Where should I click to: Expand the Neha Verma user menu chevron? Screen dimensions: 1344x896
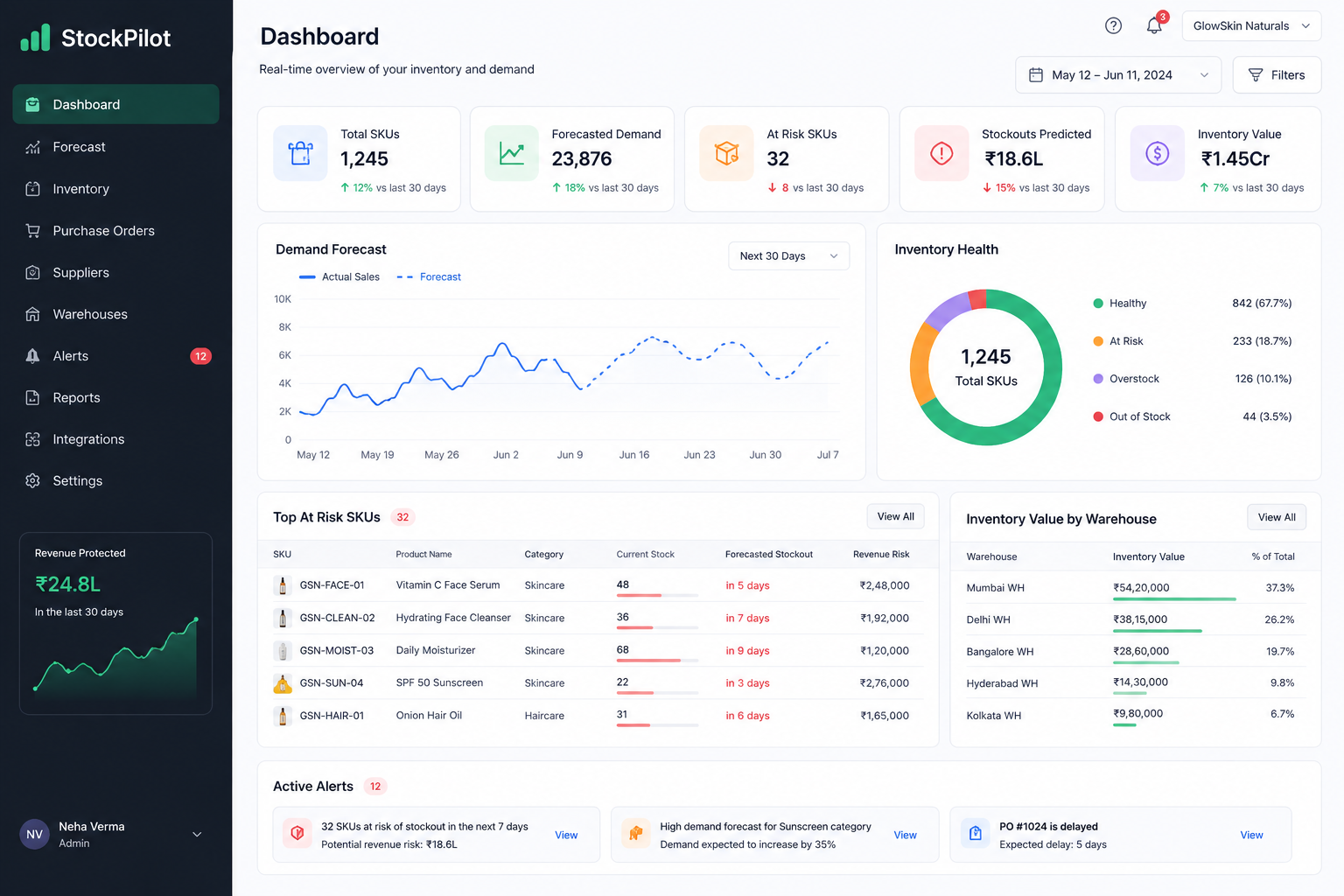point(197,835)
